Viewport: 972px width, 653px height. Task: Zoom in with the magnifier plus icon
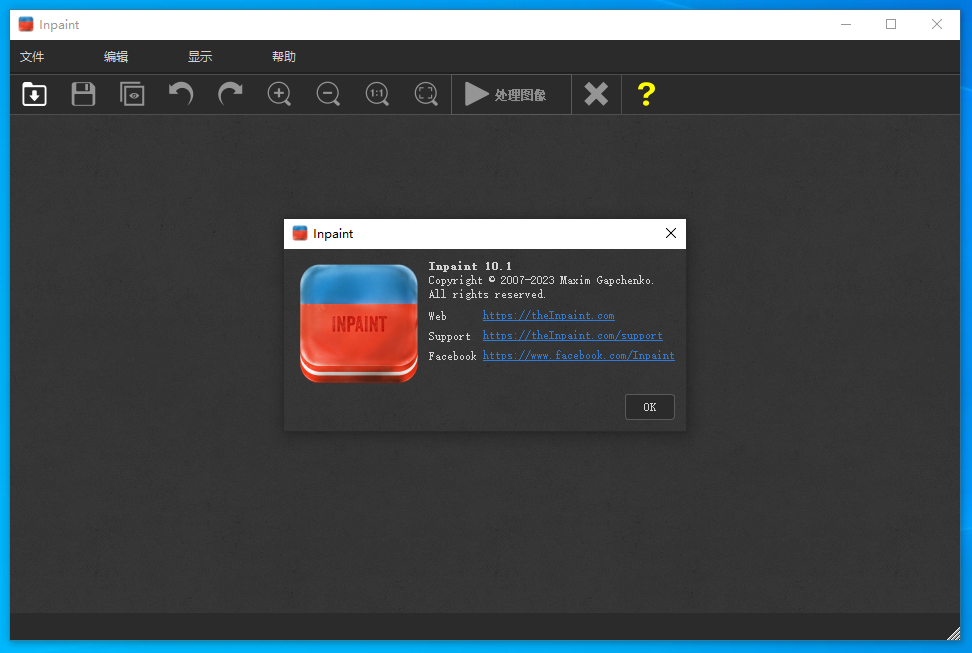(x=279, y=94)
